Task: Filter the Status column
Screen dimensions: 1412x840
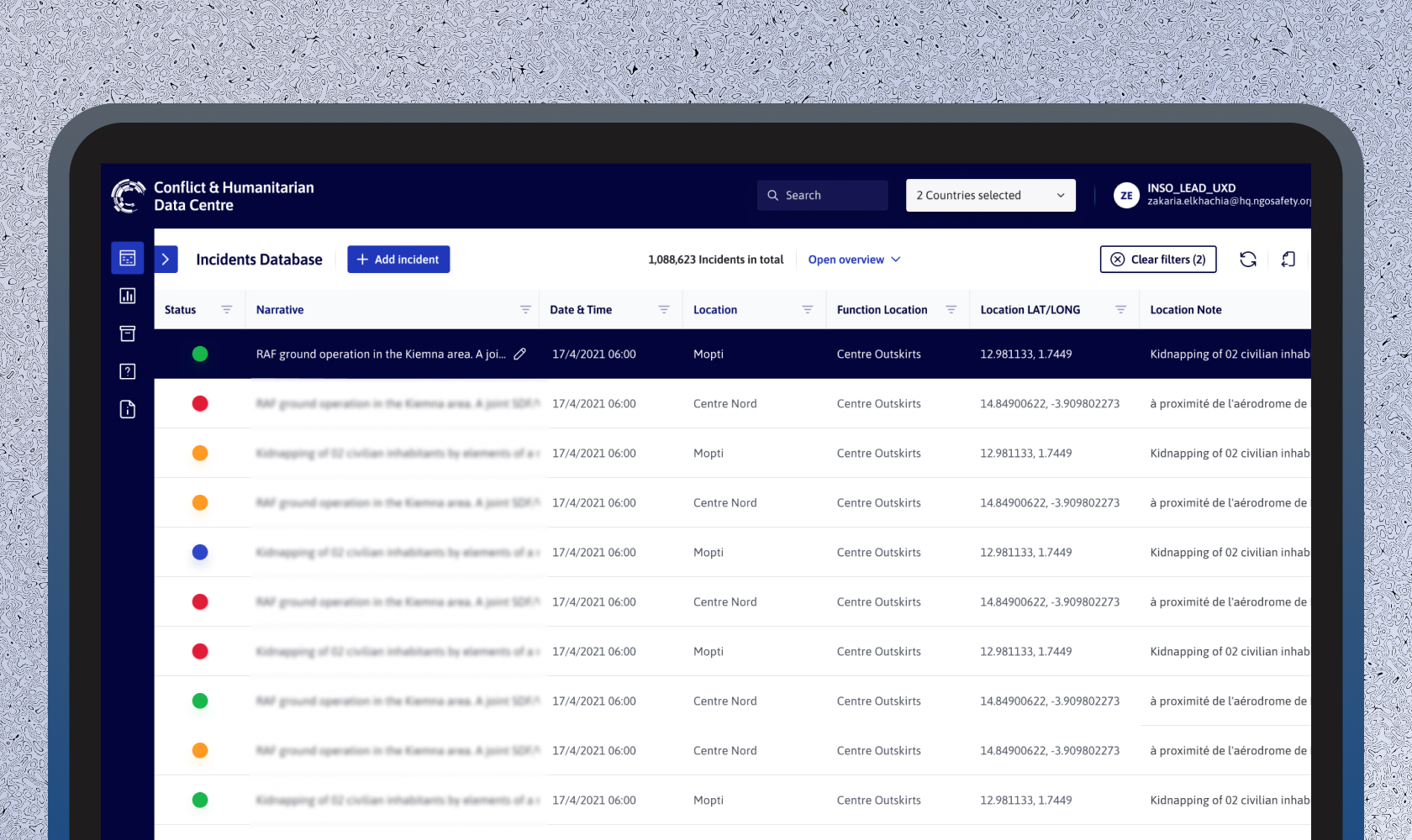Action: pos(226,310)
